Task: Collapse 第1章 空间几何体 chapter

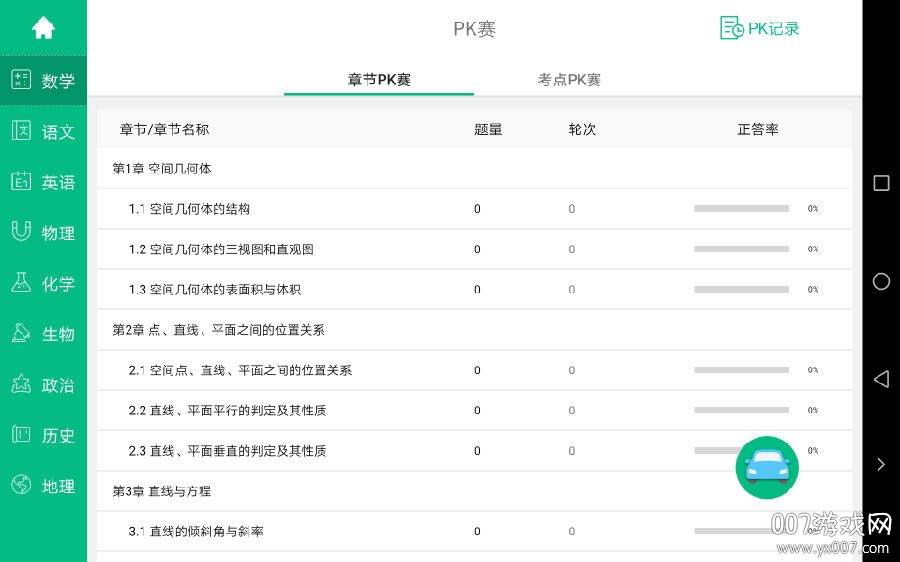Action: (162, 169)
